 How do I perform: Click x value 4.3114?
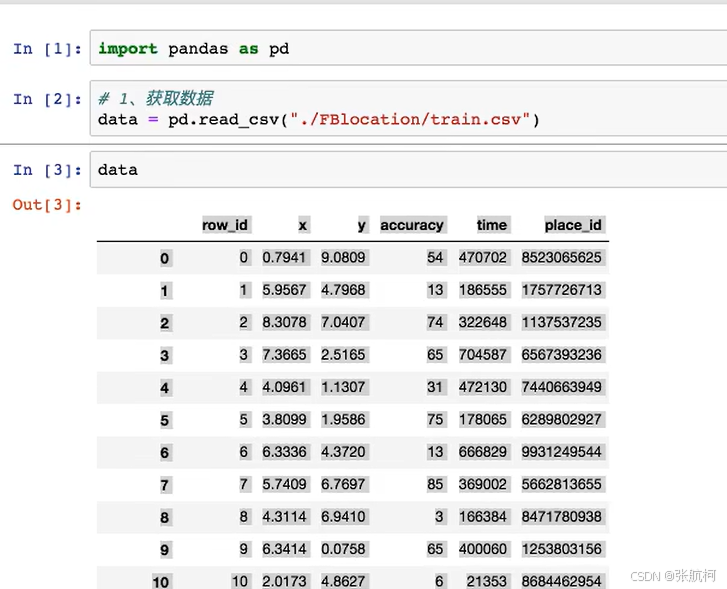click(285, 517)
